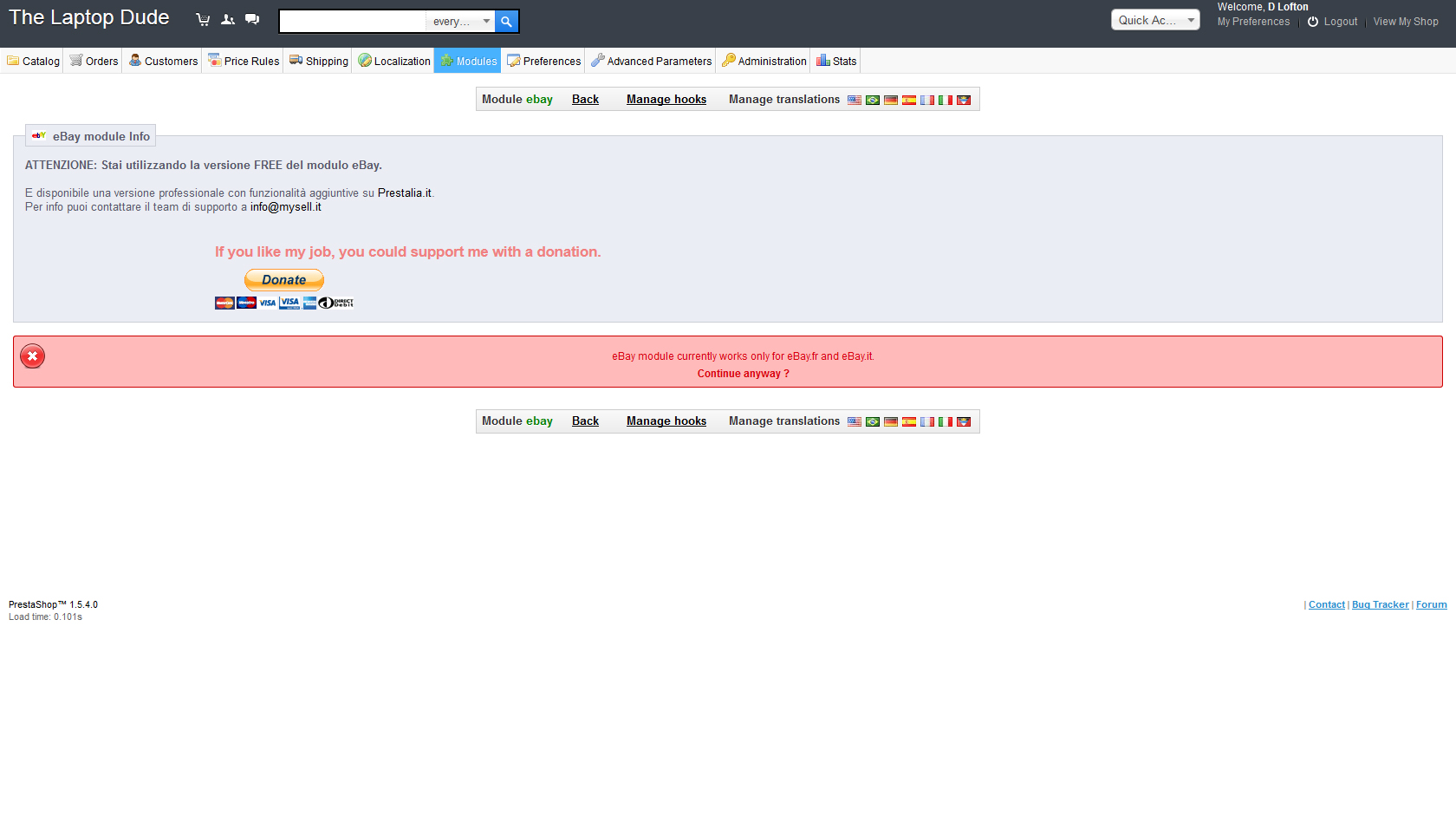Open the Forum footer link

tap(1432, 605)
